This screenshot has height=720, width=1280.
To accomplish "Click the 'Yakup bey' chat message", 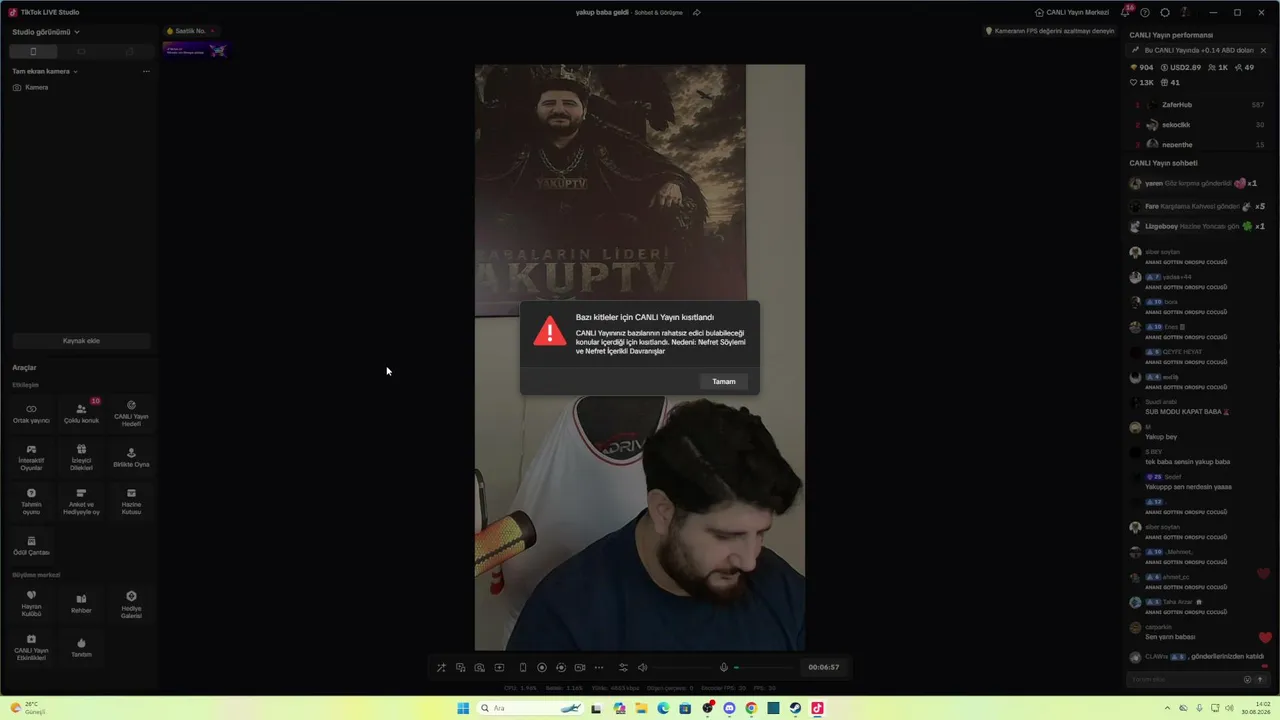I will [x=1161, y=437].
